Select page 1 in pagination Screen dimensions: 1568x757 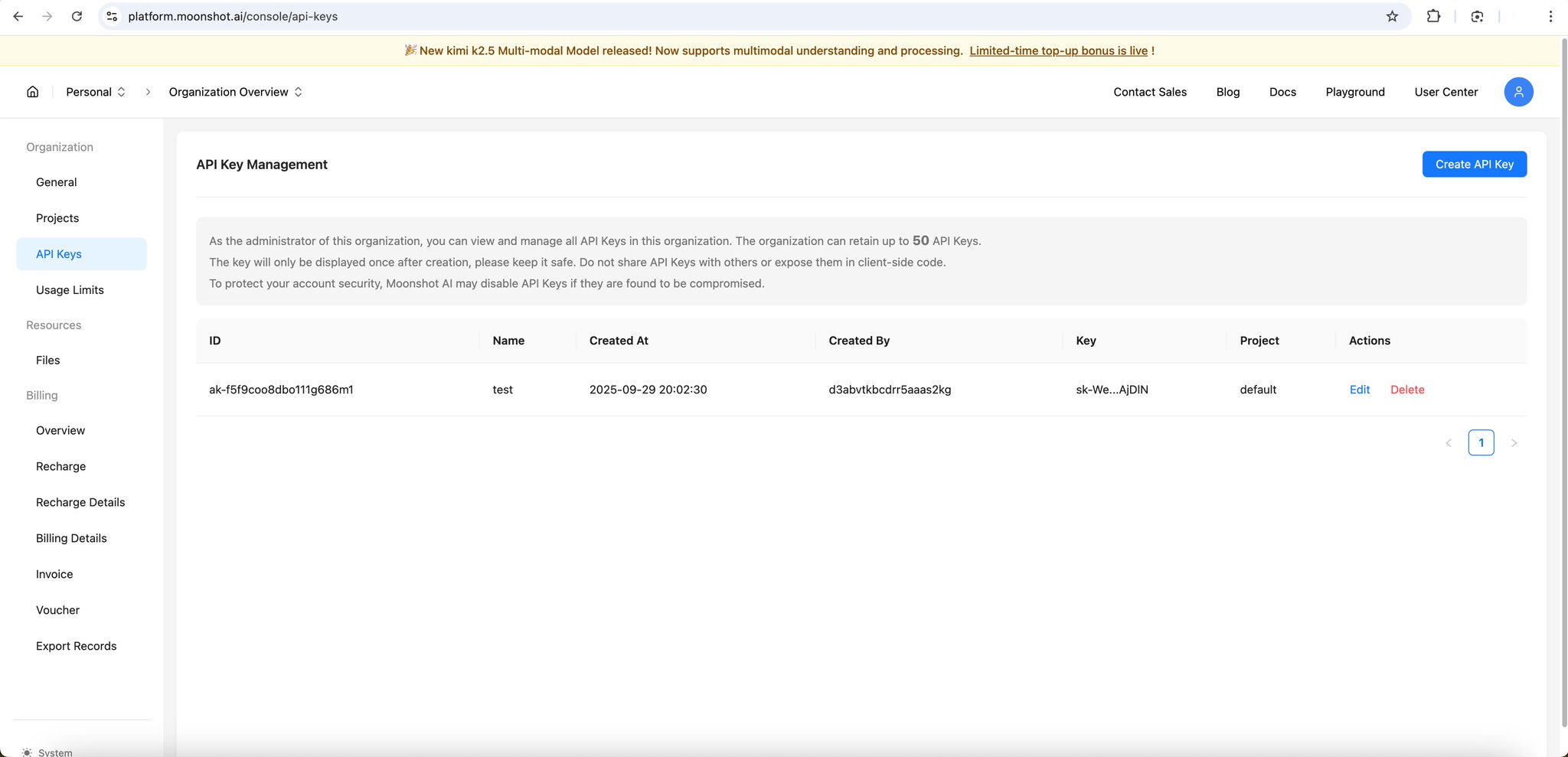point(1481,443)
